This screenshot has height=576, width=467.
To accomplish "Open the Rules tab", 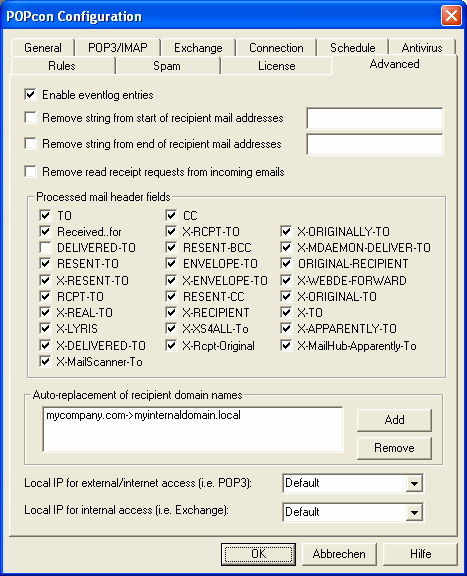I will [x=62, y=66].
